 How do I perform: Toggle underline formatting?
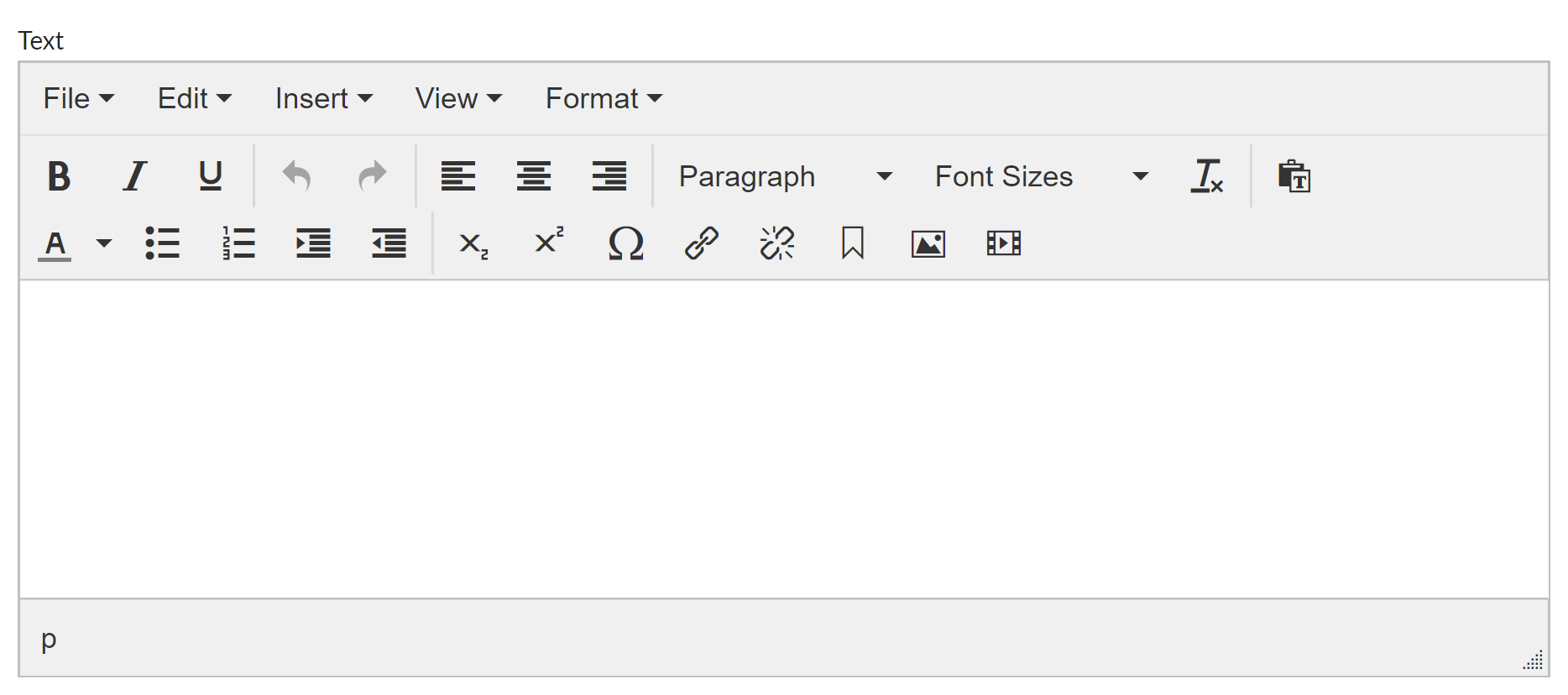[x=210, y=176]
